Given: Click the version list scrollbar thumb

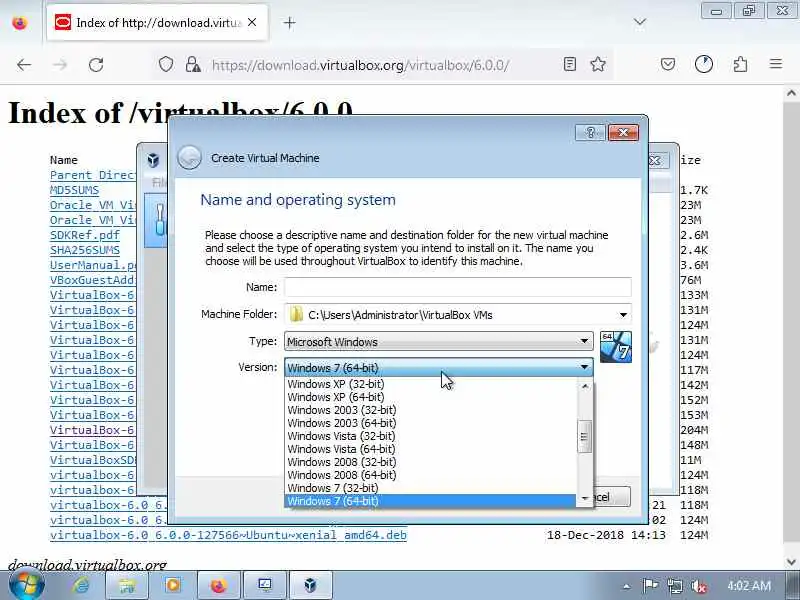Looking at the screenshot, I should pos(585,436).
